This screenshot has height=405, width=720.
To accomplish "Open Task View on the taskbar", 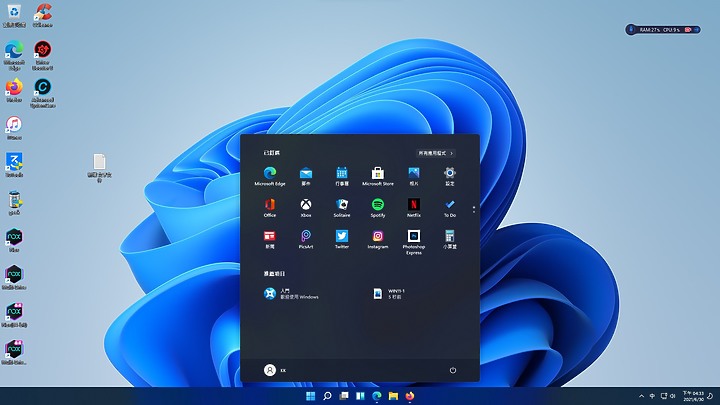I will click(x=343, y=396).
